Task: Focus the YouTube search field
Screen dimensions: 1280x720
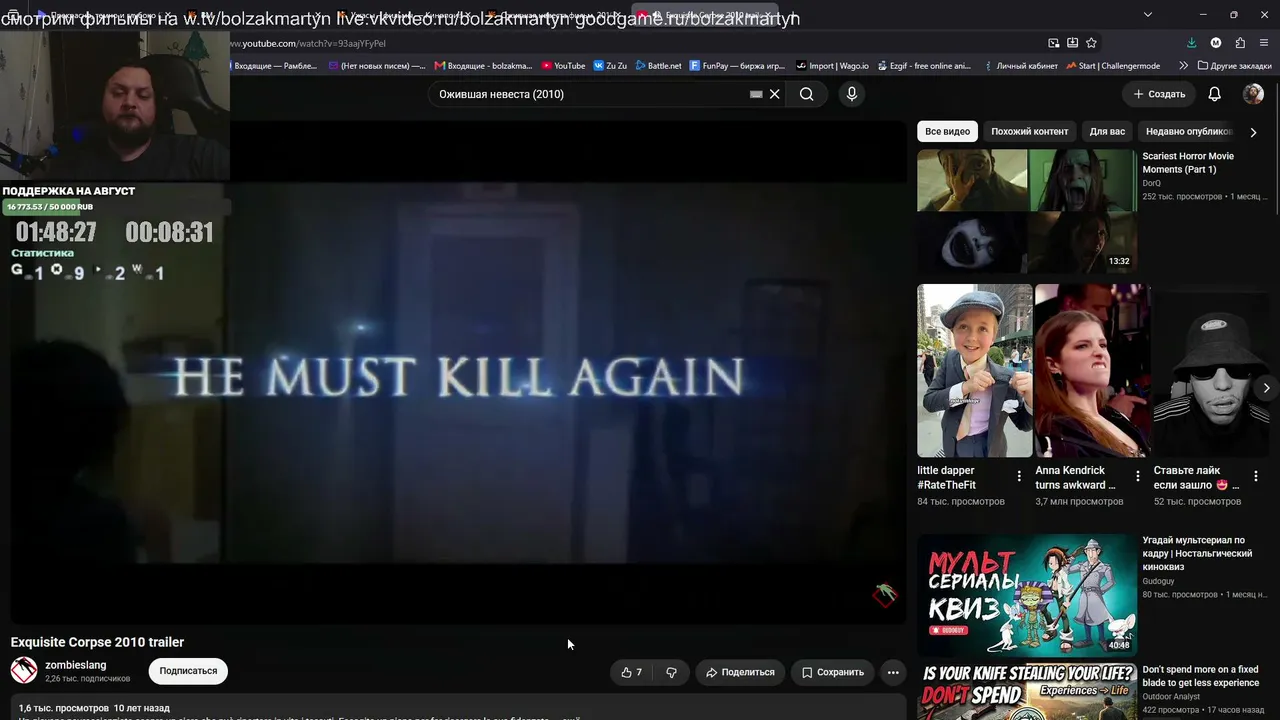Action: click(x=590, y=94)
